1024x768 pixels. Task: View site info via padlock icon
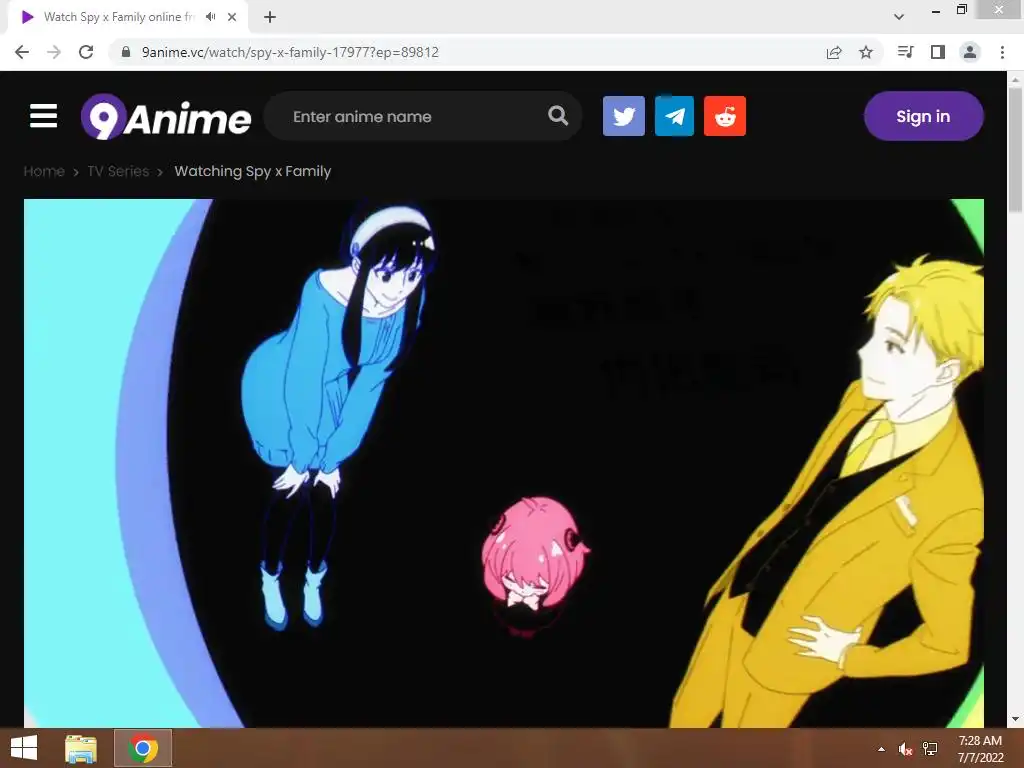[x=127, y=52]
